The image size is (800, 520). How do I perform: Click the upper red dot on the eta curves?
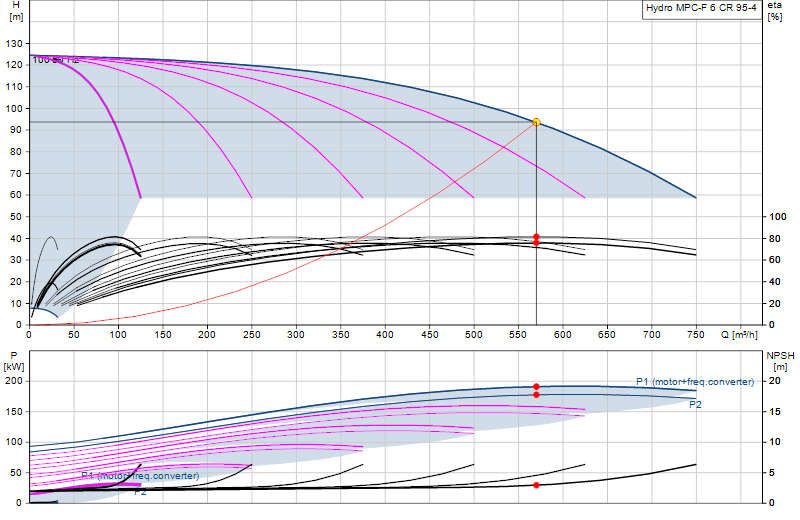[536, 237]
